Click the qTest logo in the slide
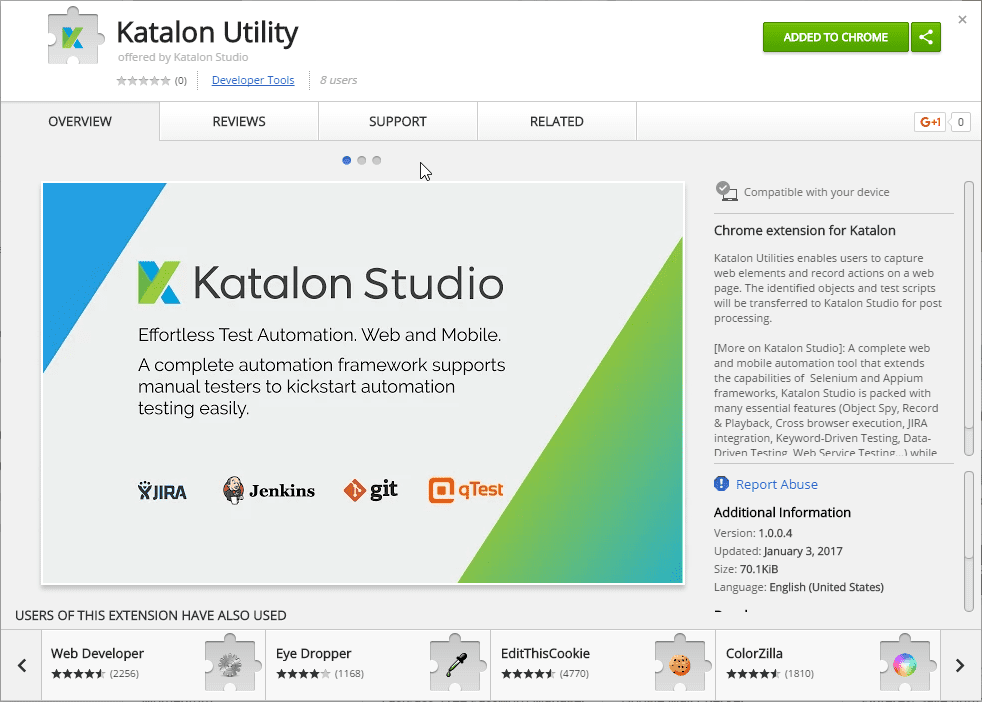 coord(466,490)
